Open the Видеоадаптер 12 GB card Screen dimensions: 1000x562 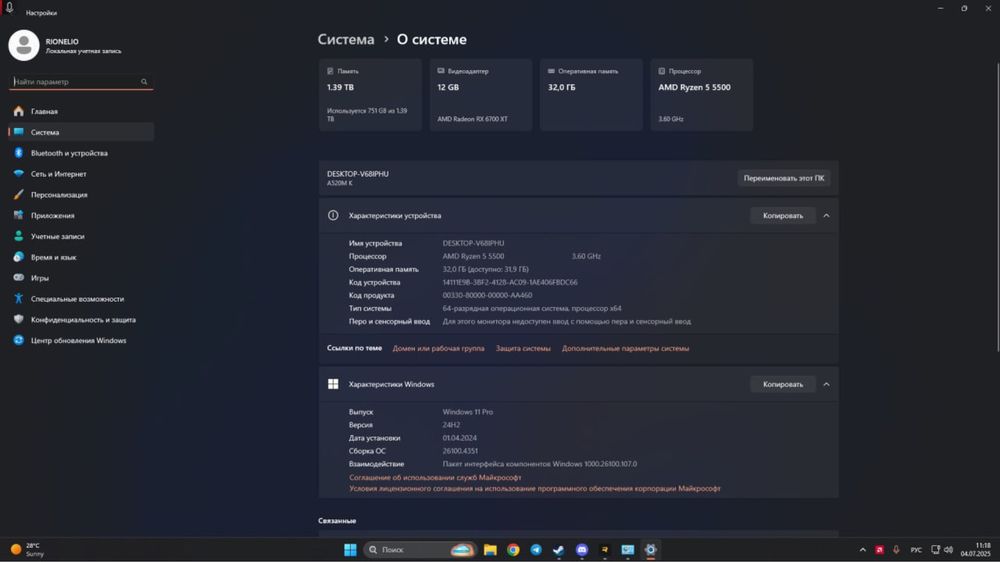[481, 95]
